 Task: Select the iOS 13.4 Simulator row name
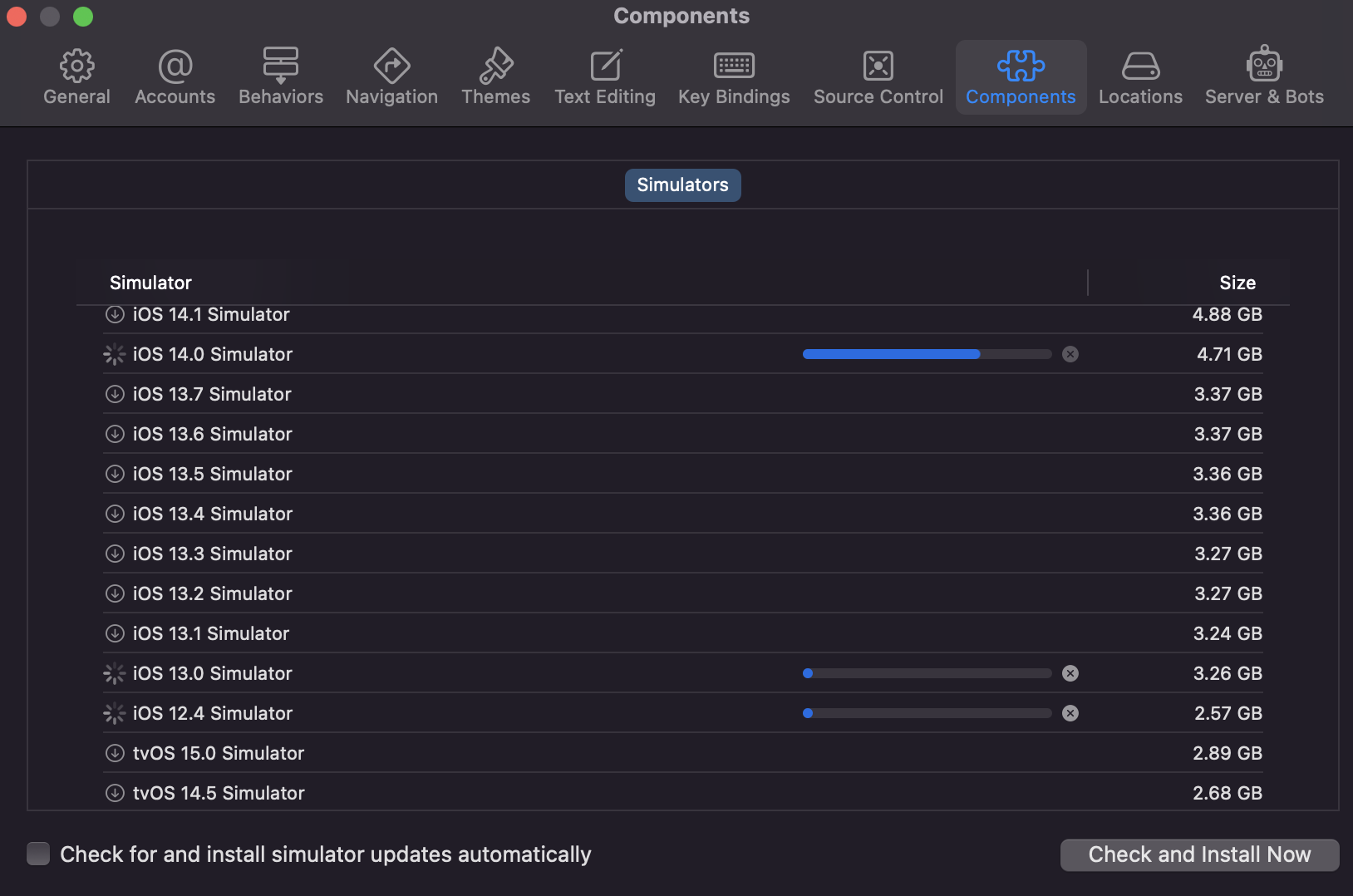point(213,514)
